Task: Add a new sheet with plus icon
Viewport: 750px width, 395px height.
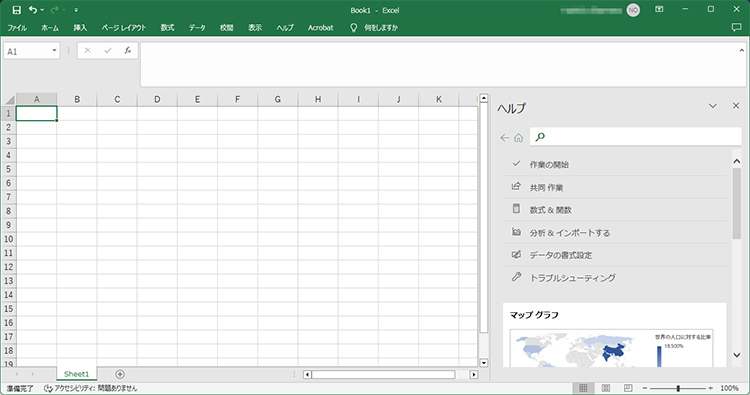Action: pos(120,374)
